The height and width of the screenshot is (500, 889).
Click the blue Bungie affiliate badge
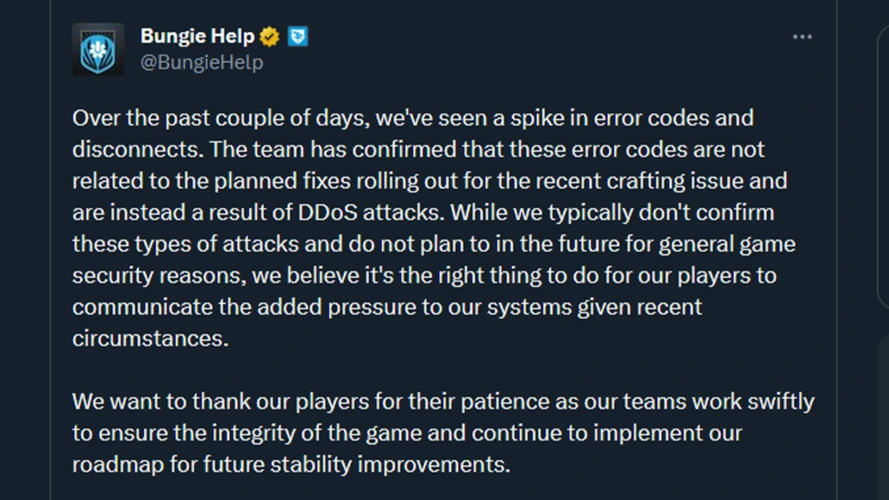pyautogui.click(x=298, y=37)
